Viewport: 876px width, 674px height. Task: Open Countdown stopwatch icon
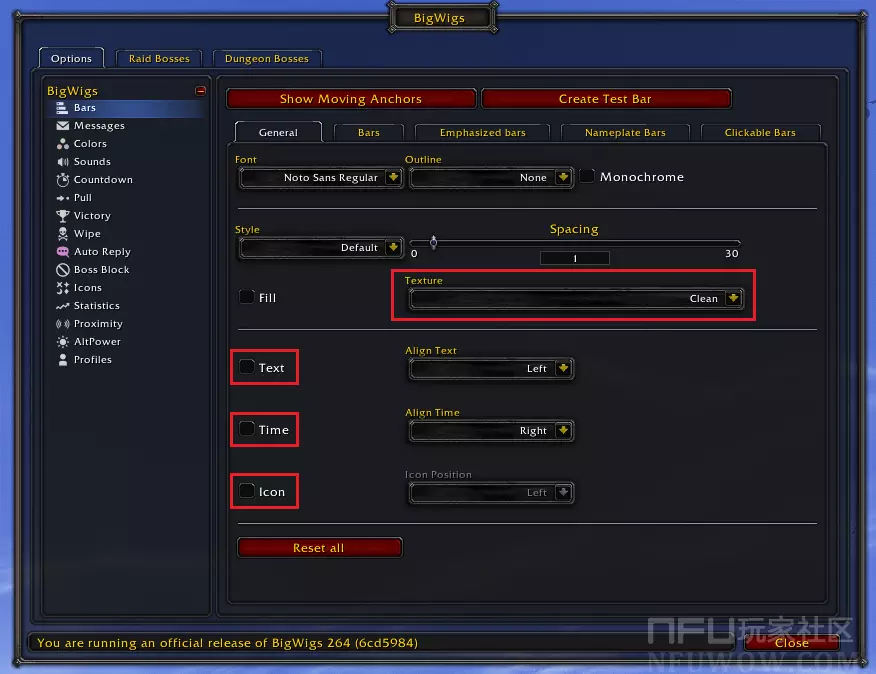point(64,180)
